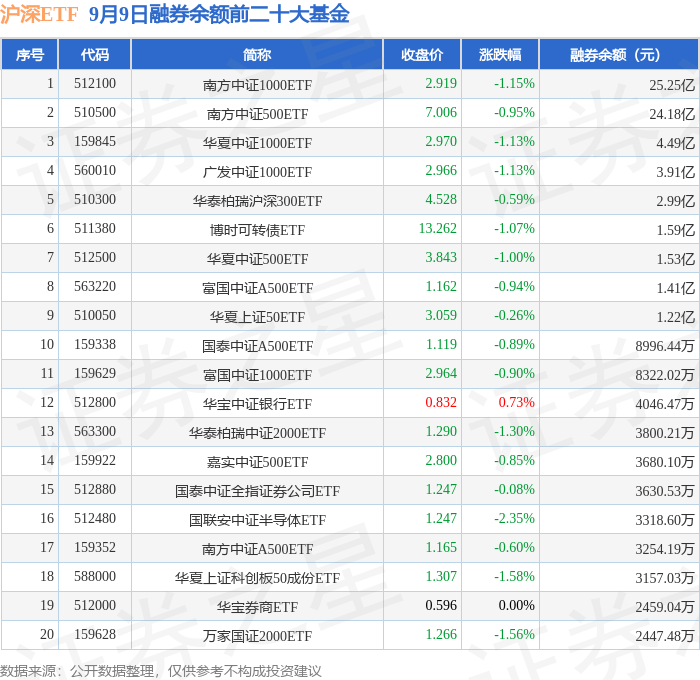Screen dimensions: 700x680
Task: Select the code 512100
Action: pyautogui.click(x=95, y=83)
